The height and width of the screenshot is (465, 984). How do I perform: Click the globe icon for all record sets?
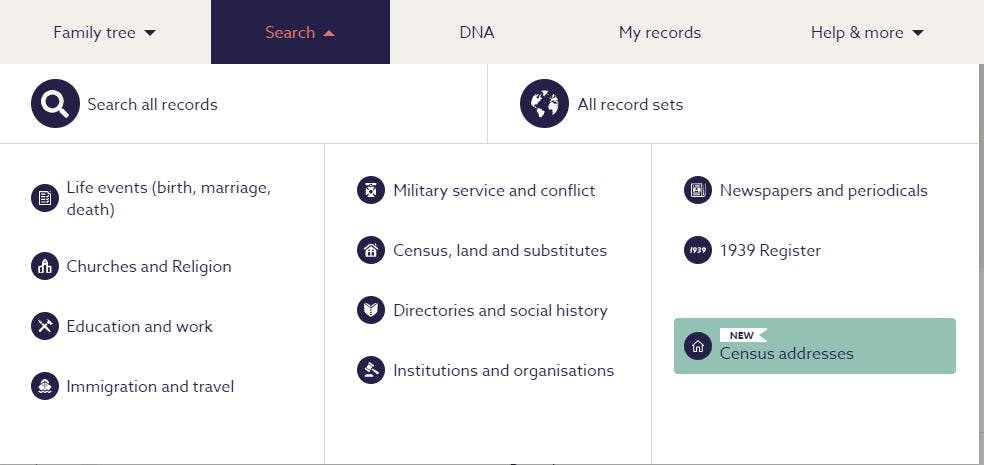(544, 104)
